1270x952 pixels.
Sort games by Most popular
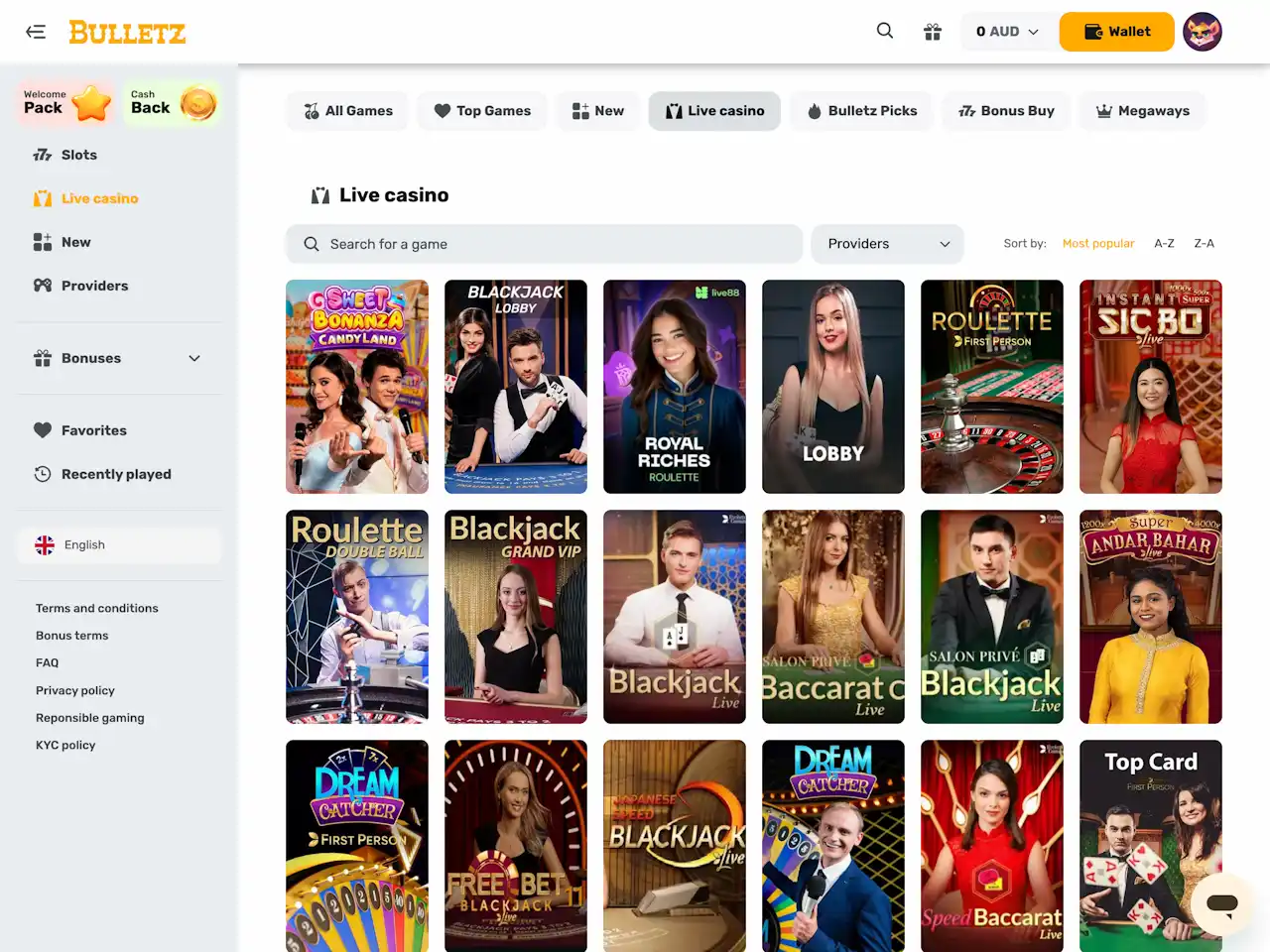1097,244
